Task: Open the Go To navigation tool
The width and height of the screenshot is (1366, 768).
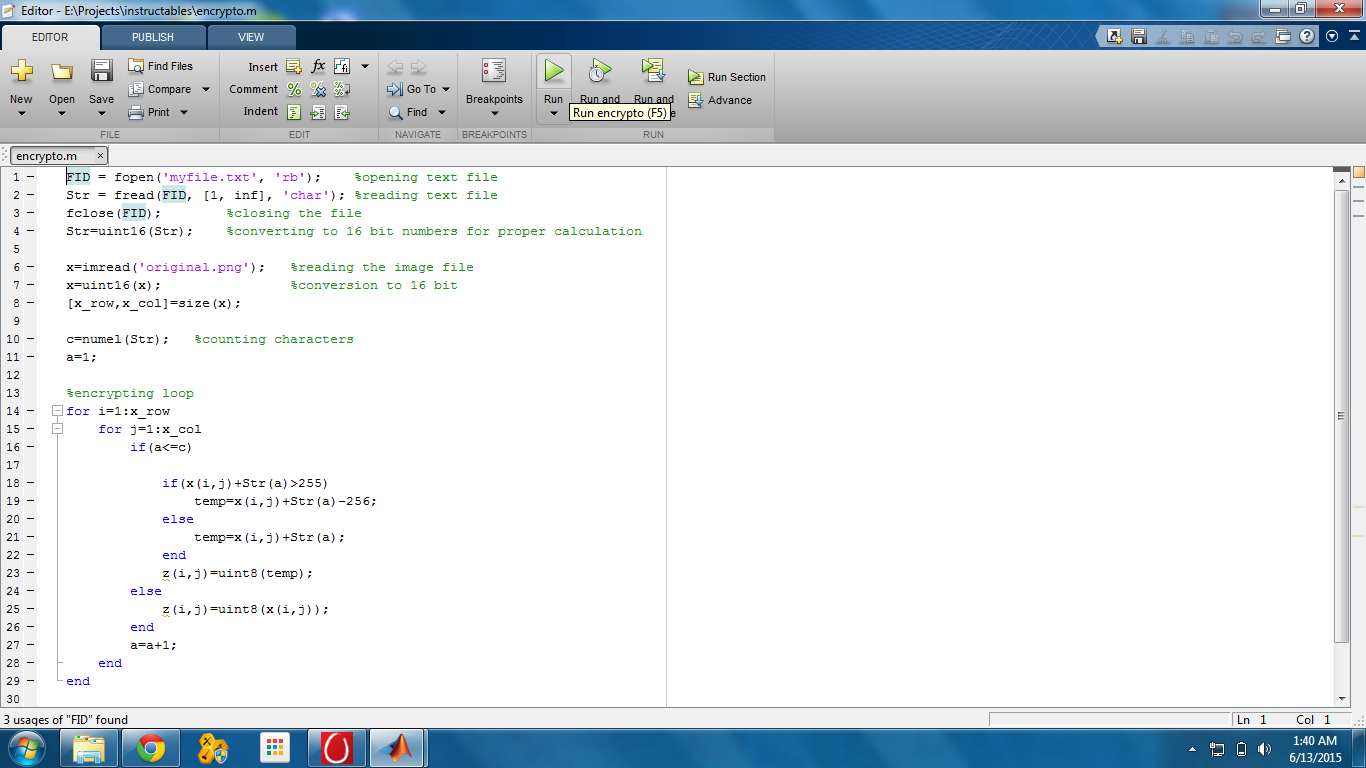Action: 418,89
